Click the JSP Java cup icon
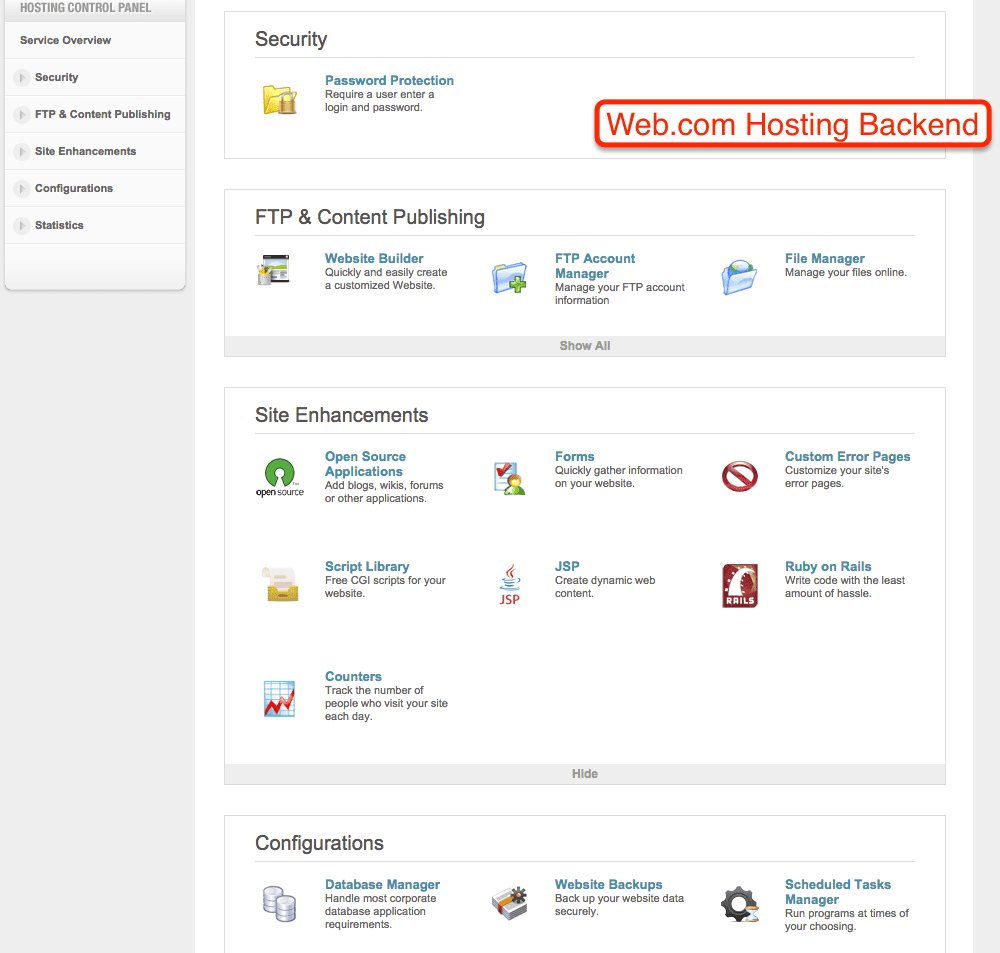The height and width of the screenshot is (953, 1000). (510, 584)
